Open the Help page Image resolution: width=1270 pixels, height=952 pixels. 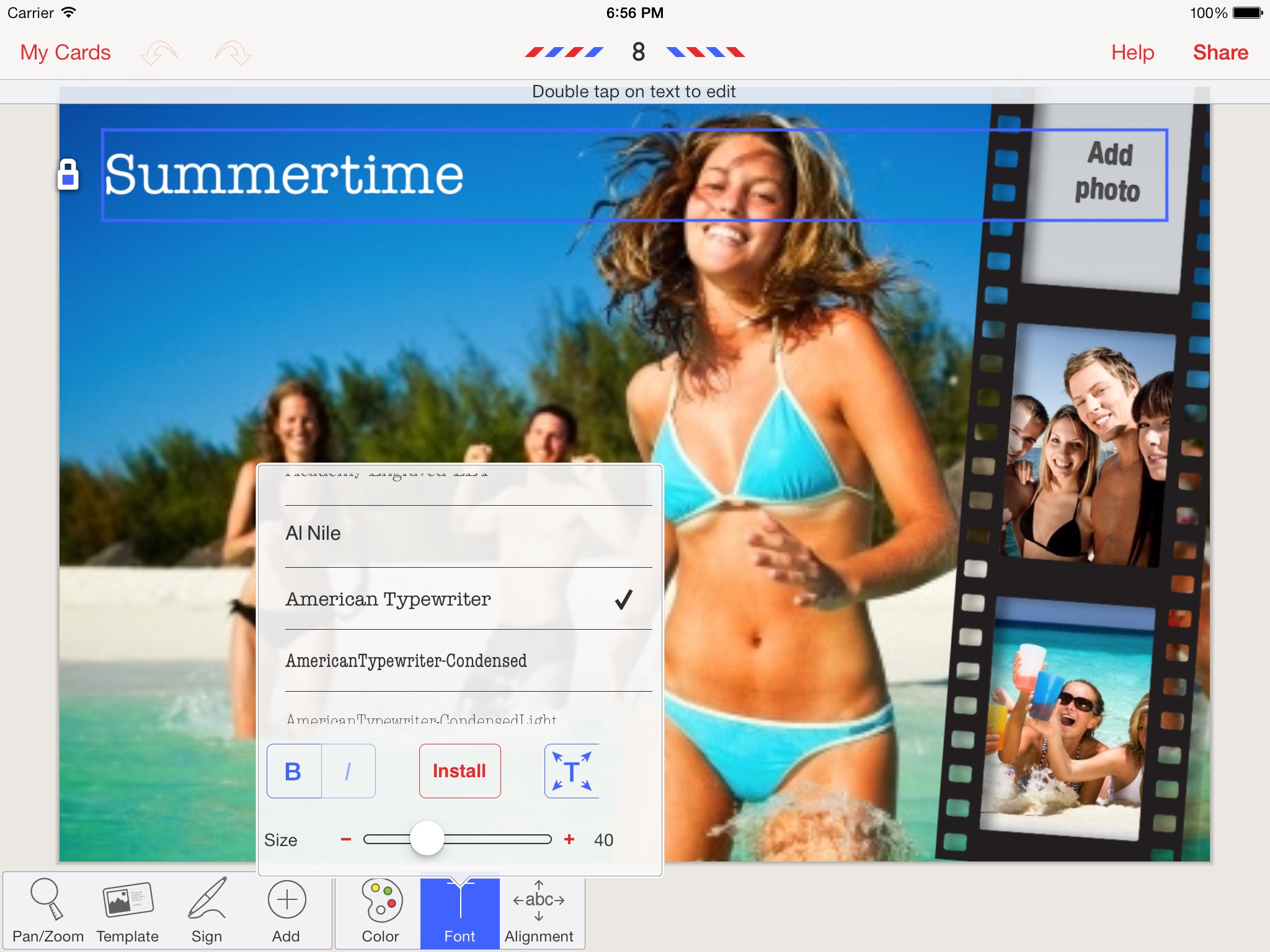(x=1132, y=53)
